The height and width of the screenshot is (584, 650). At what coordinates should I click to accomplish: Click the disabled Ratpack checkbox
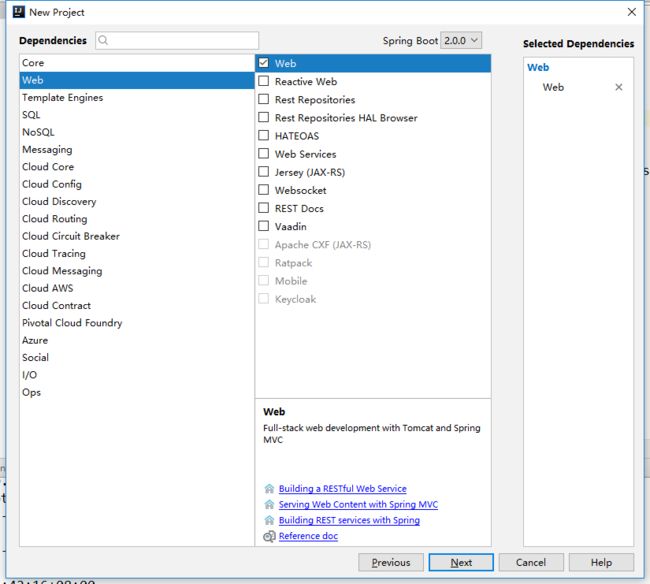[264, 262]
